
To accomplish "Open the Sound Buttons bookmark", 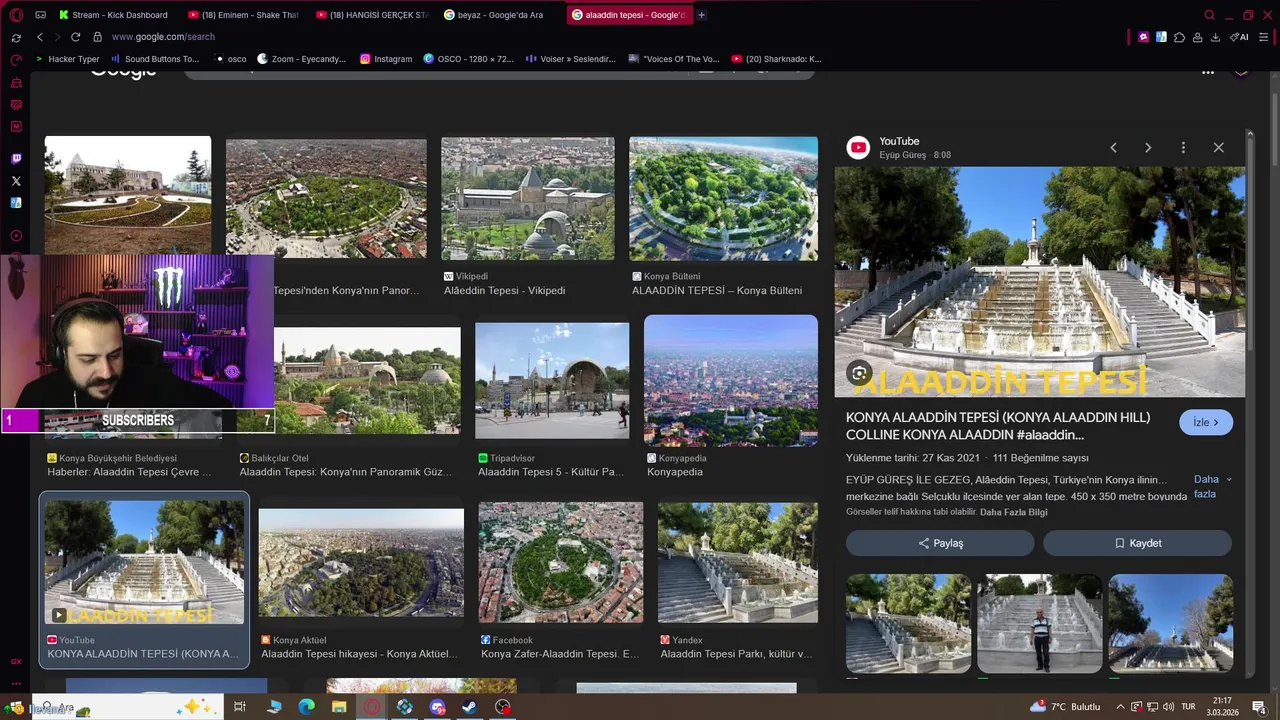I will [154, 59].
